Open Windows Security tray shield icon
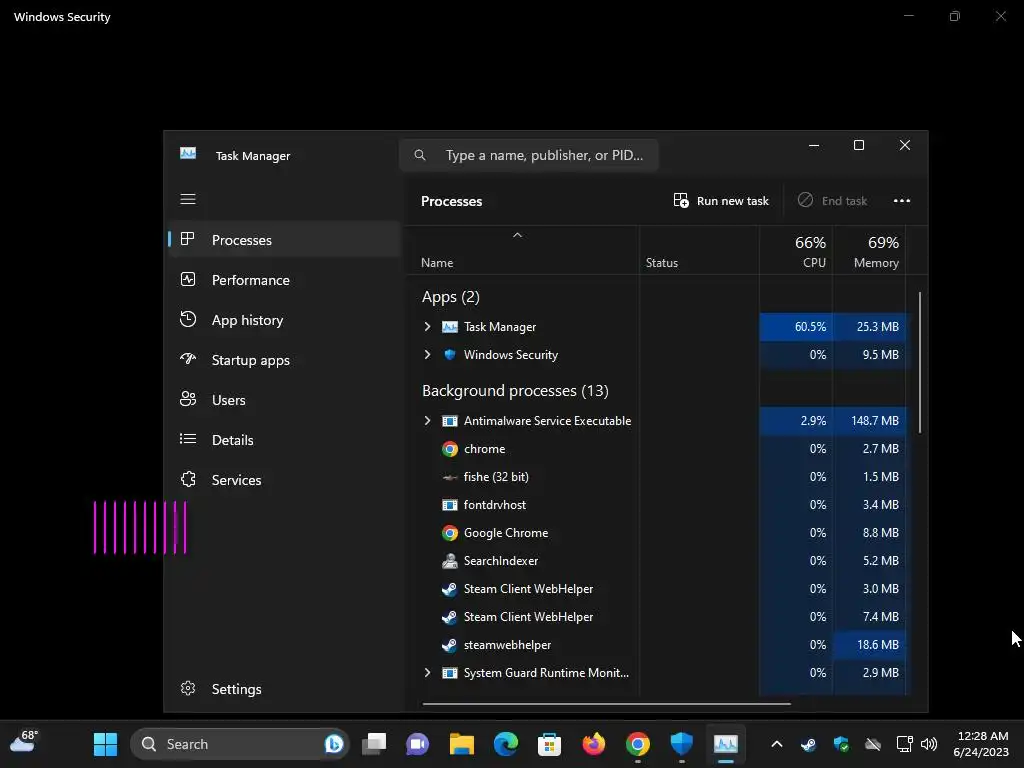This screenshot has height=768, width=1024. tap(841, 744)
